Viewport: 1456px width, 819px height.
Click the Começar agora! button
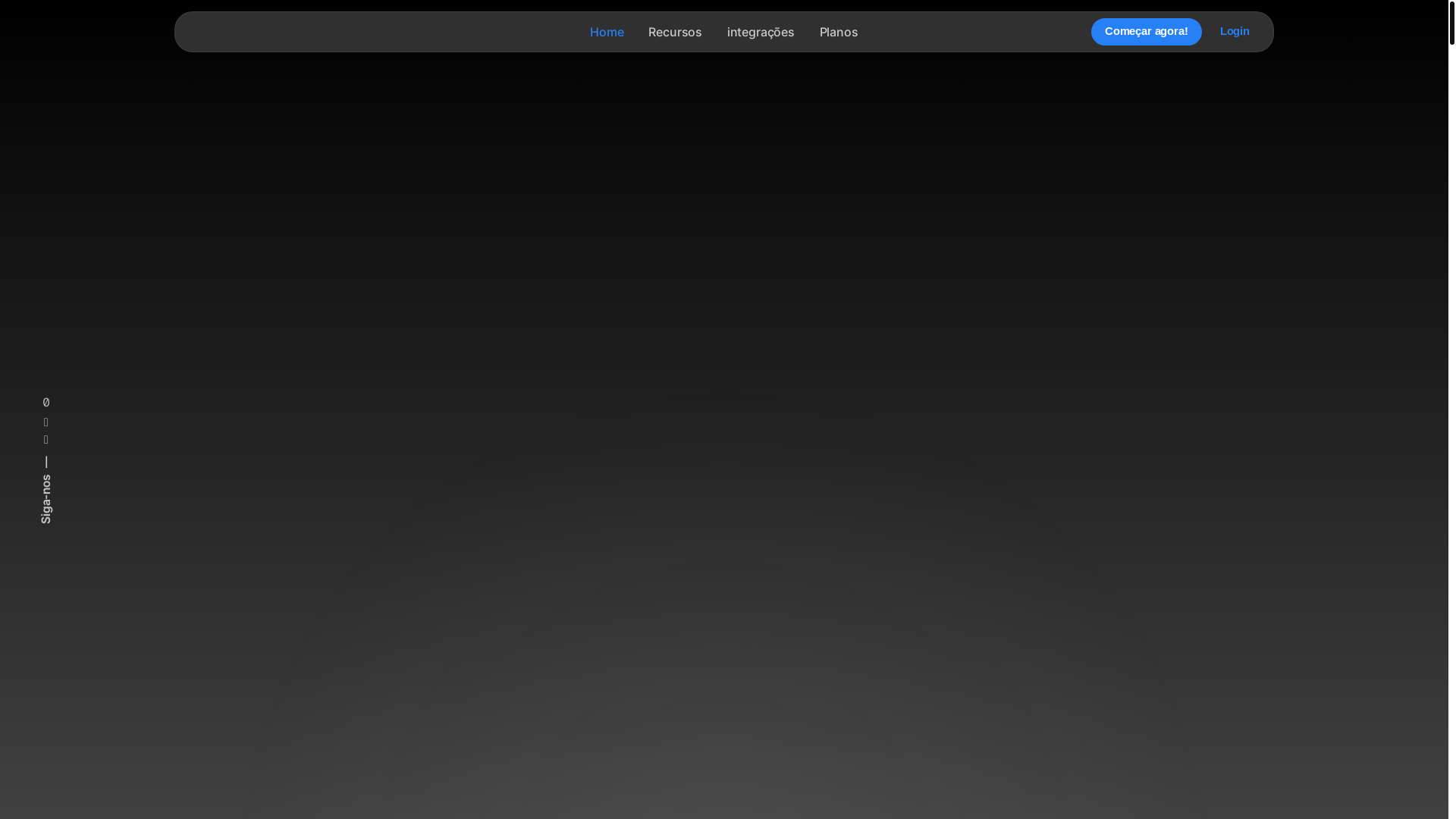pos(1146,32)
